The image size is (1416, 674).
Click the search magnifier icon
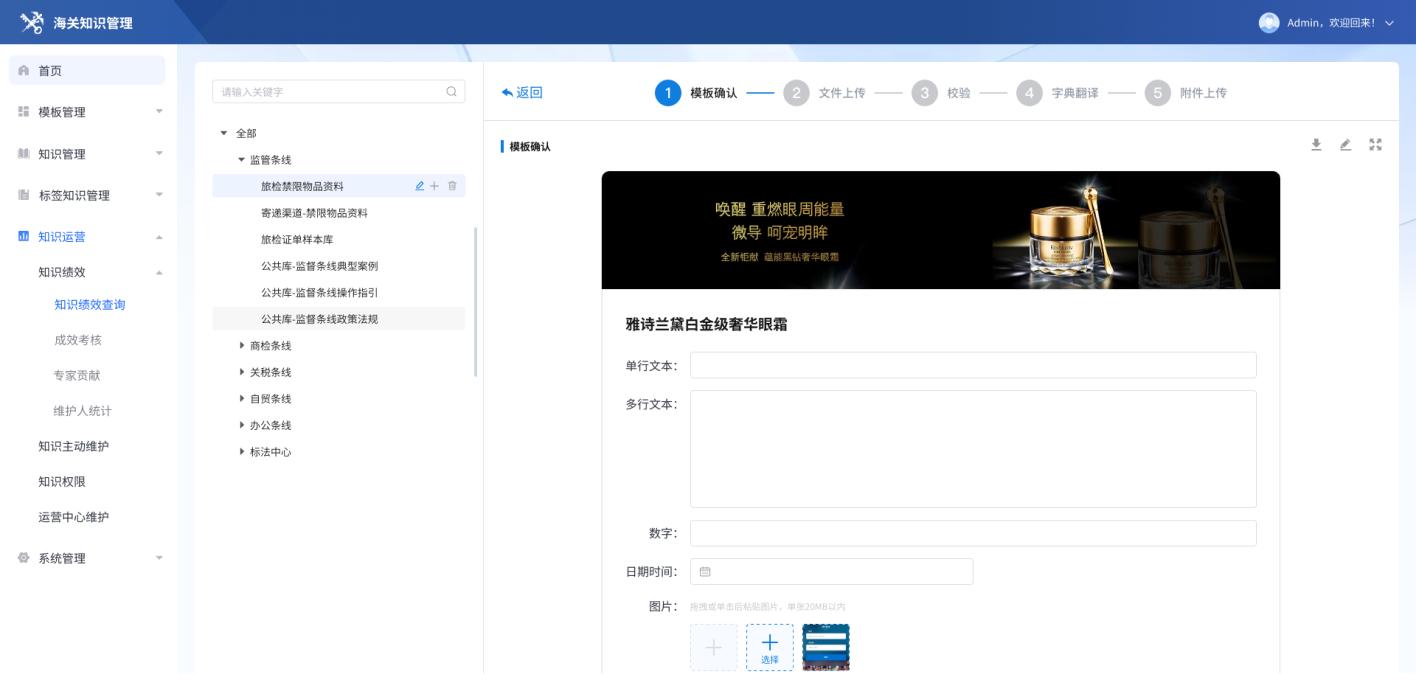coord(452,91)
